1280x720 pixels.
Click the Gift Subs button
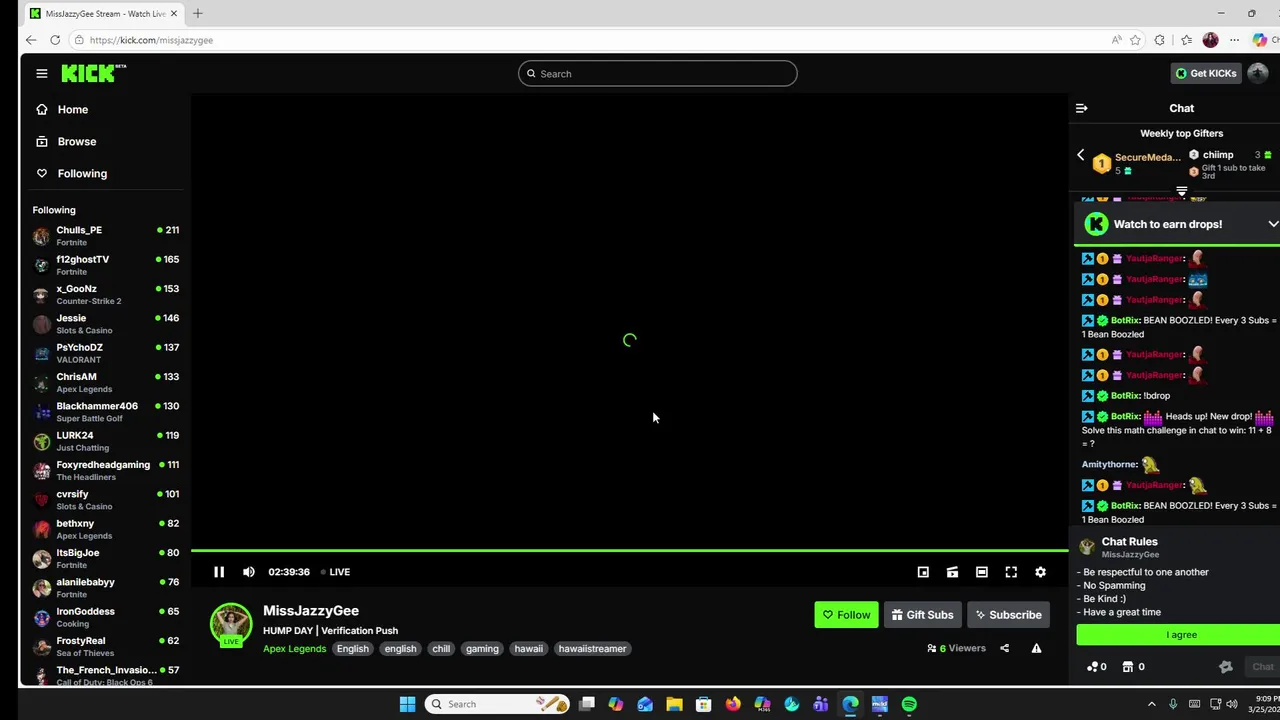click(921, 615)
